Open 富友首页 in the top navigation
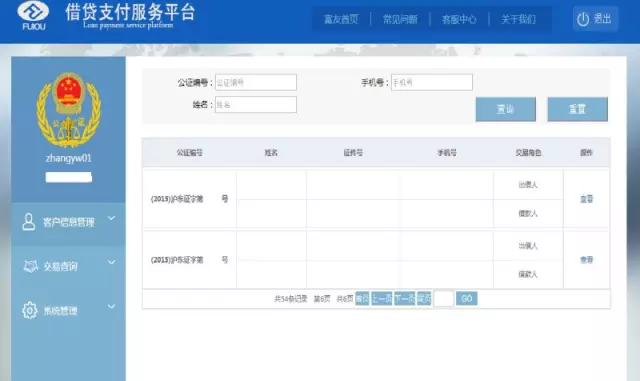Viewport: 640px width, 381px height. [341, 19]
